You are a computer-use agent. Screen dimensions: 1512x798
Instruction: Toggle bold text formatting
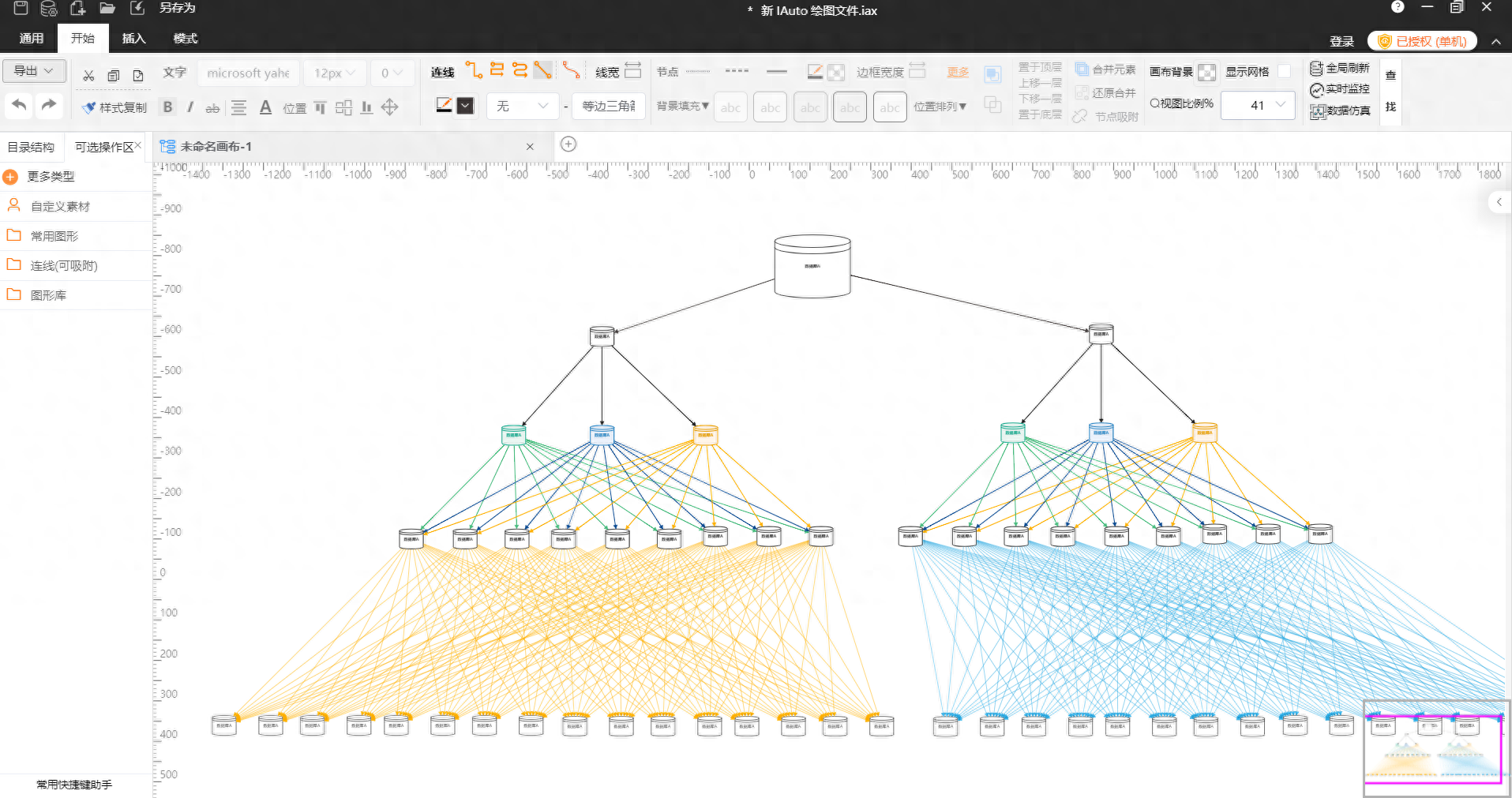pyautogui.click(x=167, y=107)
